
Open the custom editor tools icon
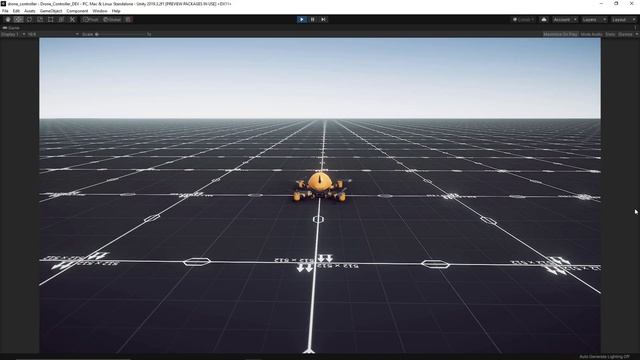click(x=72, y=20)
